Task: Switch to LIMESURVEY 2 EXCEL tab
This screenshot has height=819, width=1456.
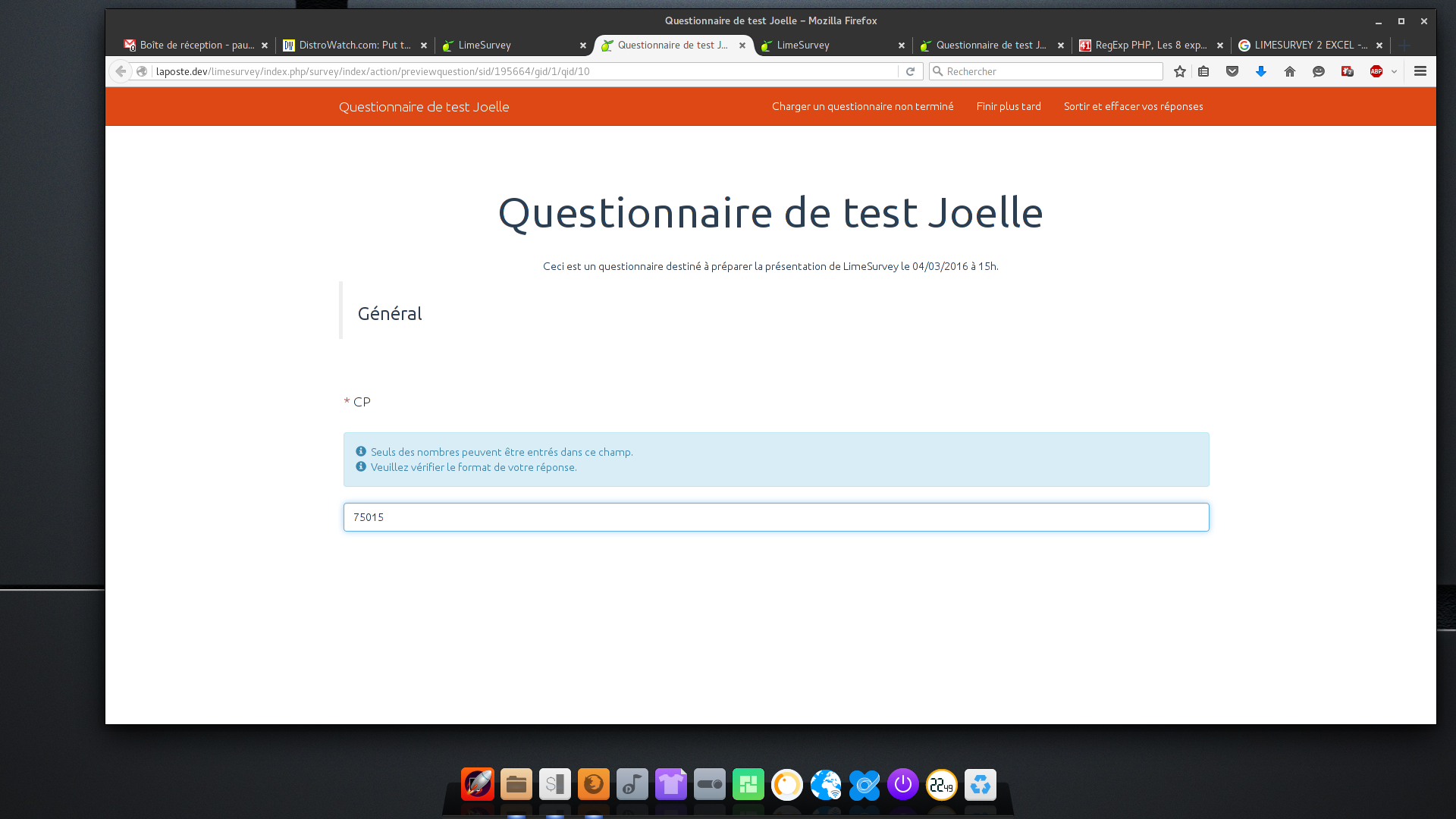Action: click(x=1310, y=45)
